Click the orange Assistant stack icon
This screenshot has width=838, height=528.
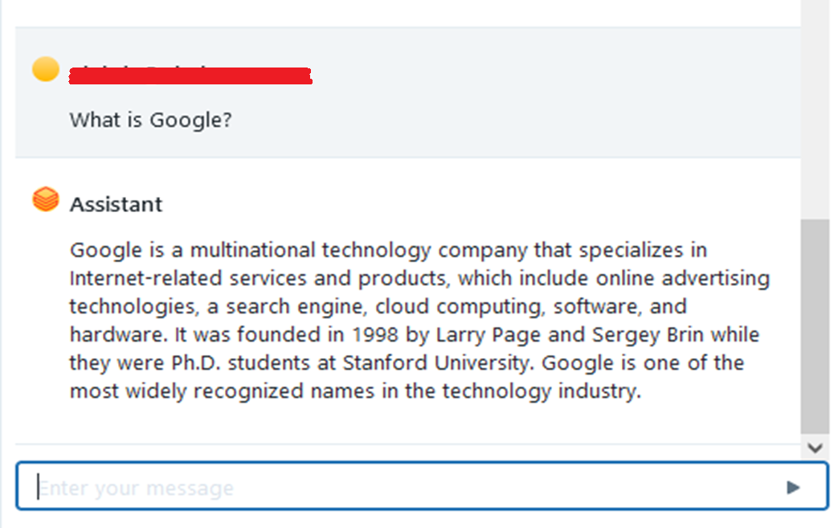tap(46, 200)
